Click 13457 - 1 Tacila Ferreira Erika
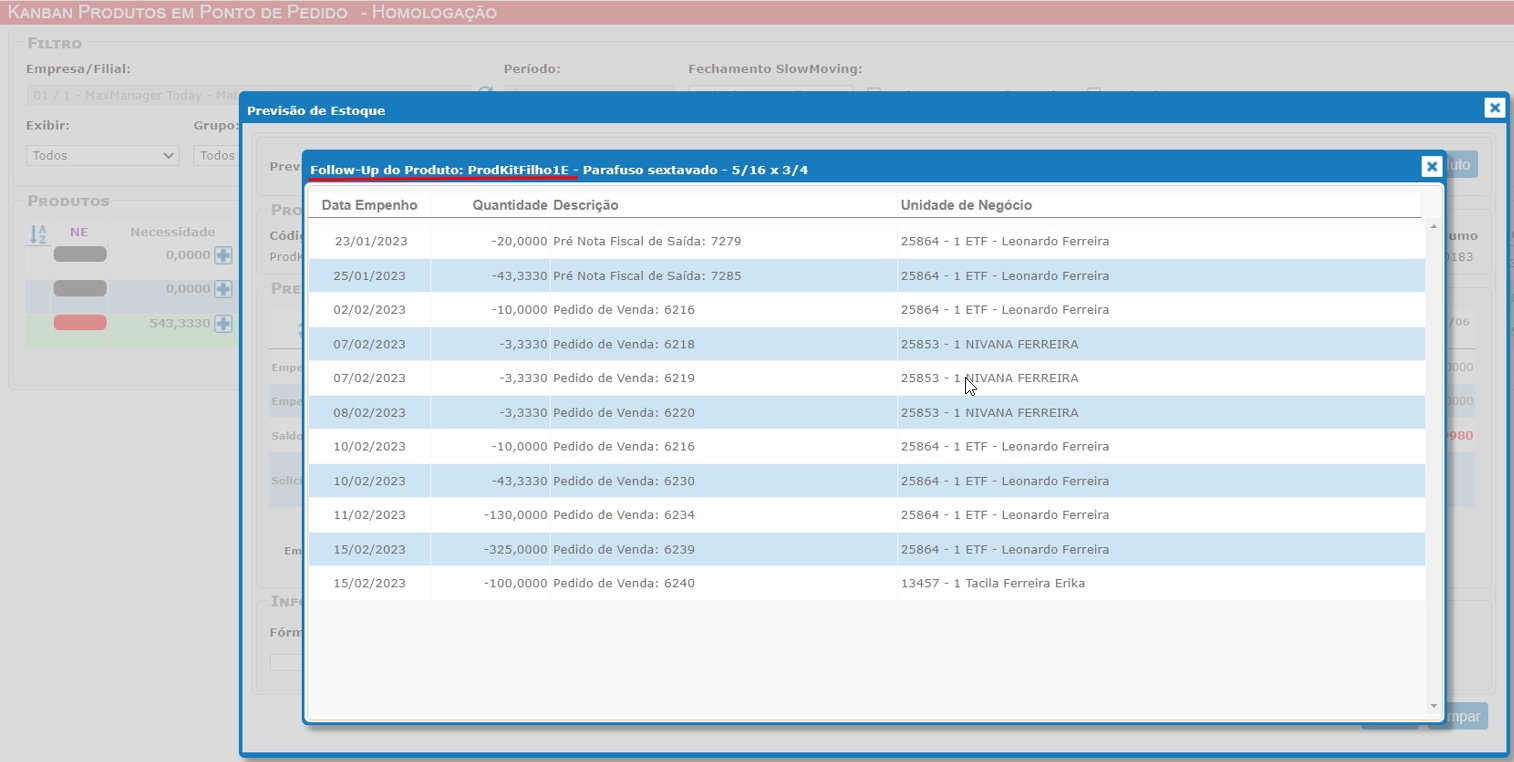The width and height of the screenshot is (1514, 762). pyautogui.click(x=993, y=583)
